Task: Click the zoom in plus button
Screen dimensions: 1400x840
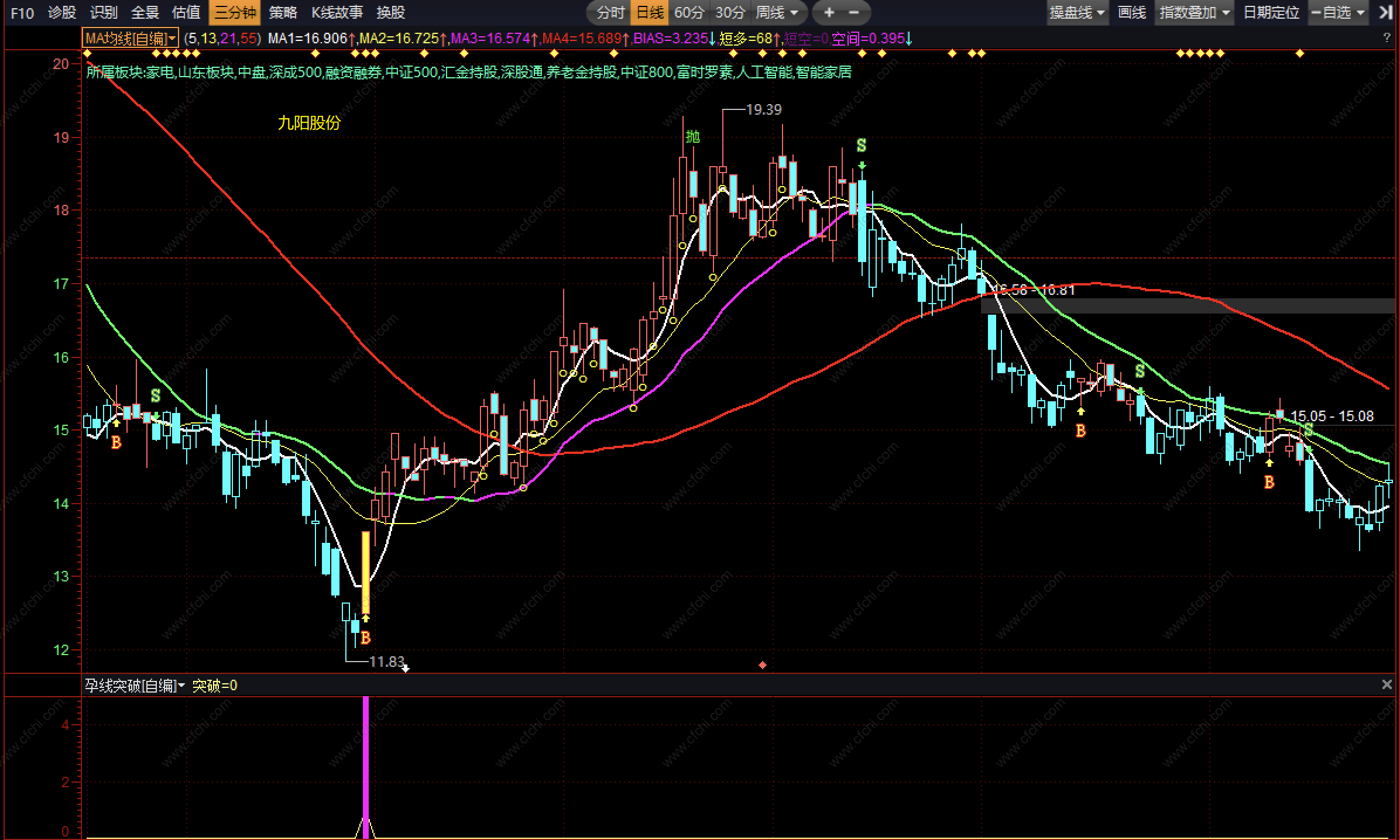Action: tap(829, 12)
